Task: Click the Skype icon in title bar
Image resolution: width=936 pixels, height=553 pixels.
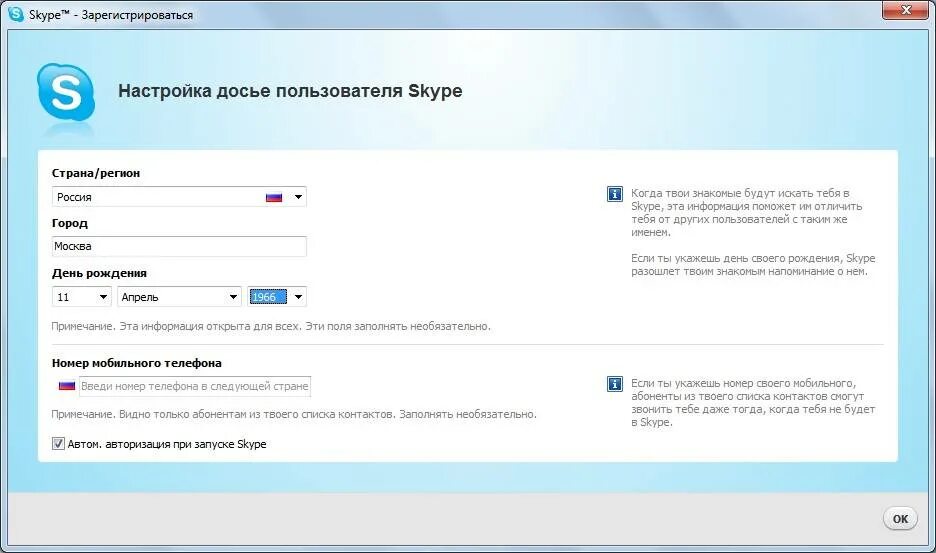Action: coord(16,14)
